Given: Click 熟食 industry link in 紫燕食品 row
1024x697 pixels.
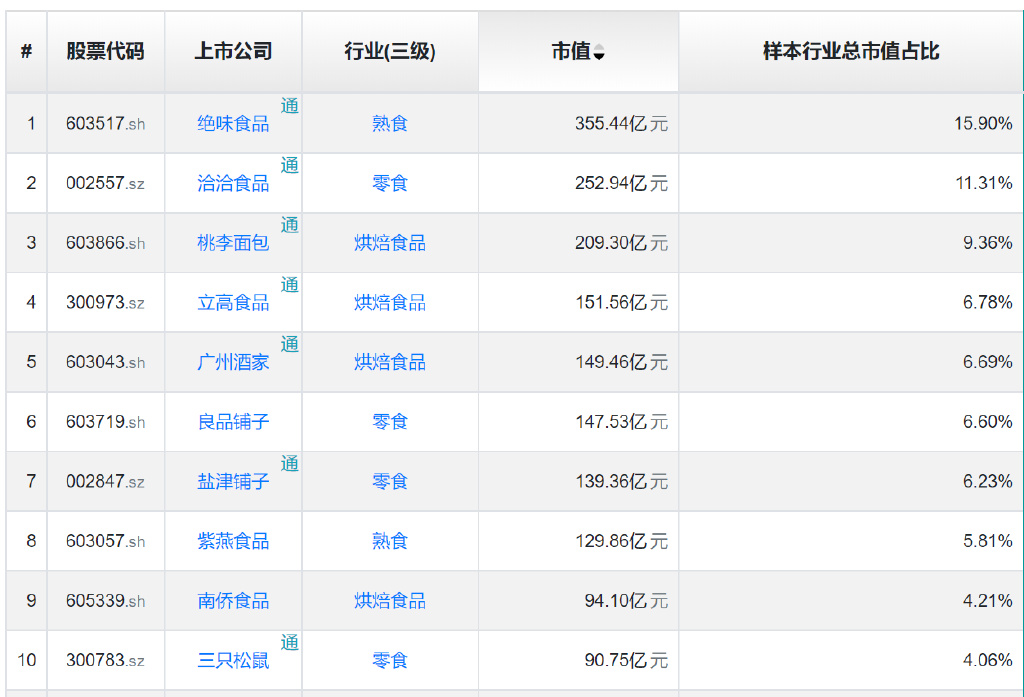Looking at the screenshot, I should (390, 541).
